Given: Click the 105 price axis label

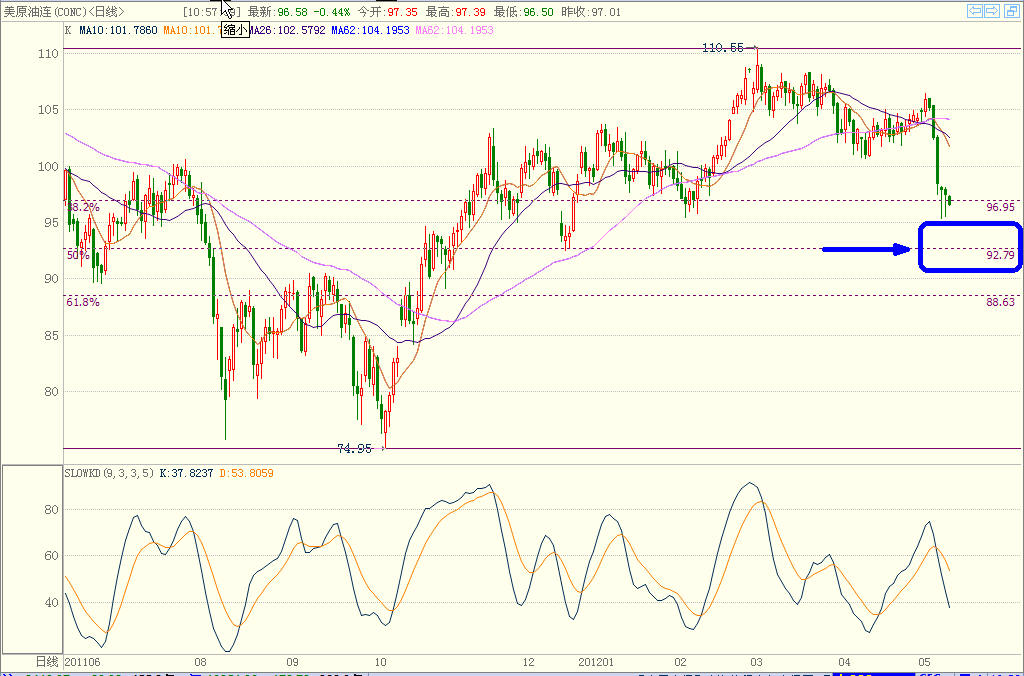Looking at the screenshot, I should click(x=48, y=110).
